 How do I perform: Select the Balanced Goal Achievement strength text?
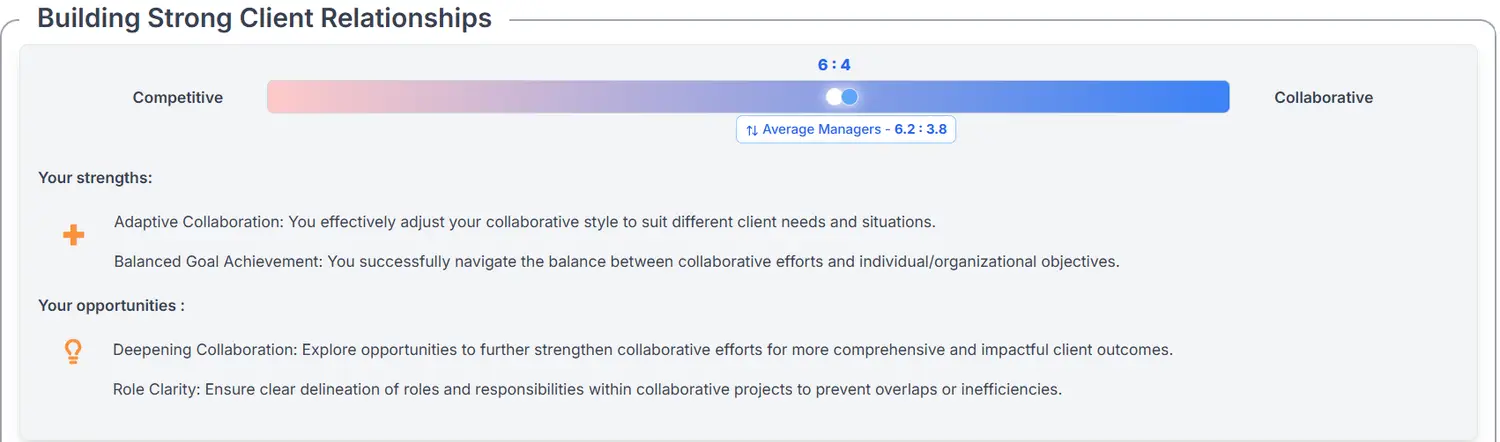[616, 262]
